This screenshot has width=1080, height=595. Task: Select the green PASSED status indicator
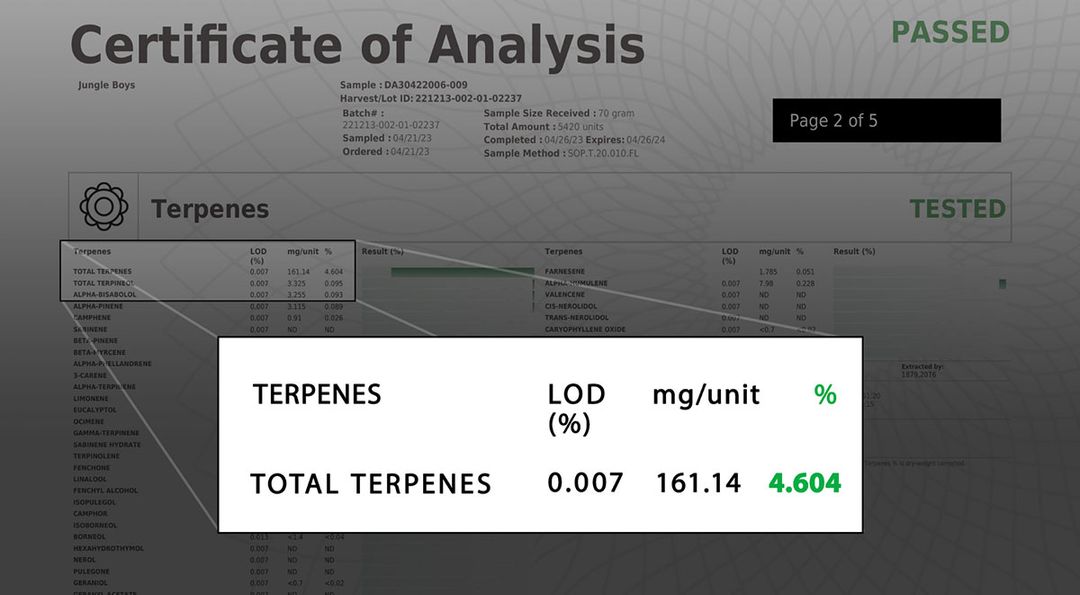pos(951,32)
